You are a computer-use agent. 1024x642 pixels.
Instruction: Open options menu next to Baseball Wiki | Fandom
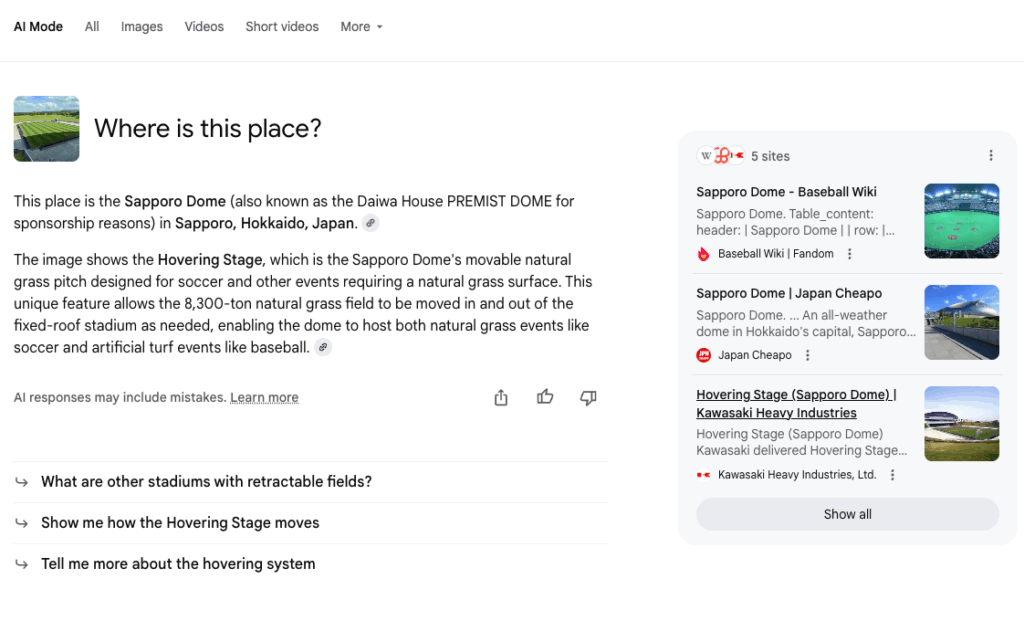coord(850,254)
